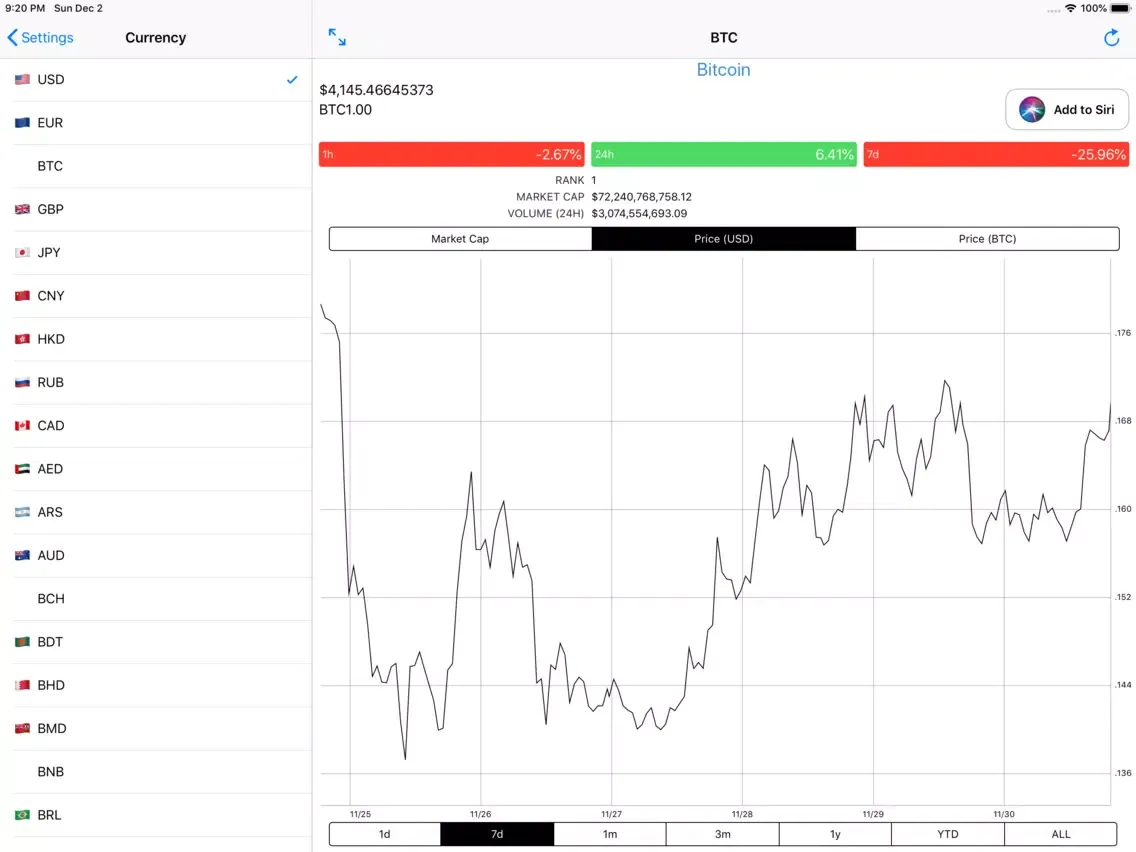Set chart range to 7d
This screenshot has width=1136, height=852.
(x=497, y=834)
